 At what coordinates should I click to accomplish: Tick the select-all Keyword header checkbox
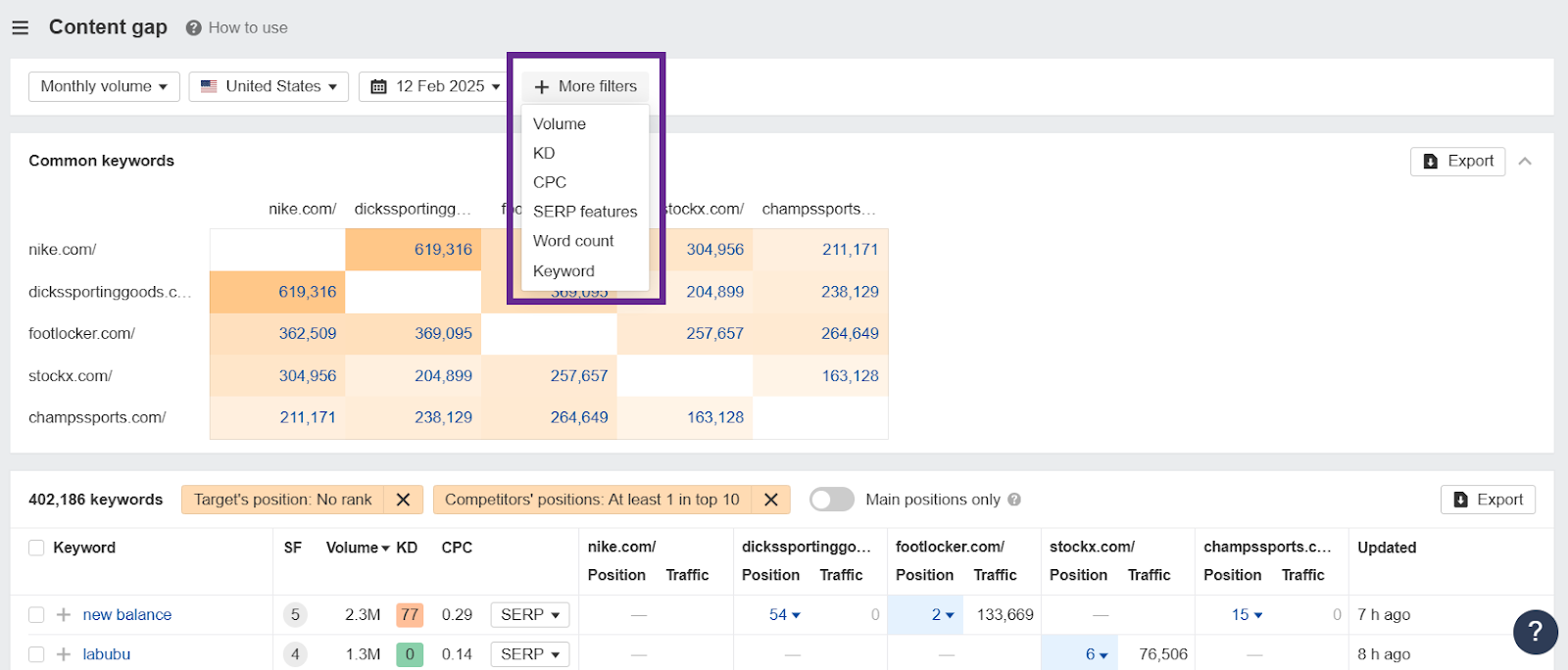[x=36, y=548]
